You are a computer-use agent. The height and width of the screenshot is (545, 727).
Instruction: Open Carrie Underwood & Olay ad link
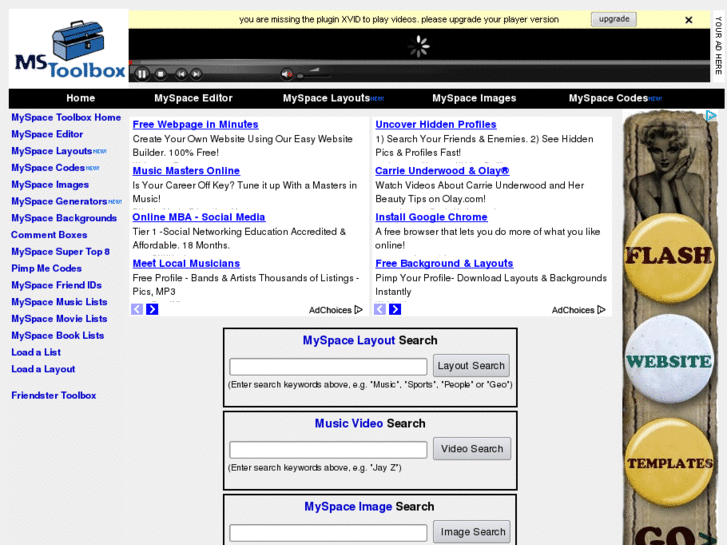(442, 171)
